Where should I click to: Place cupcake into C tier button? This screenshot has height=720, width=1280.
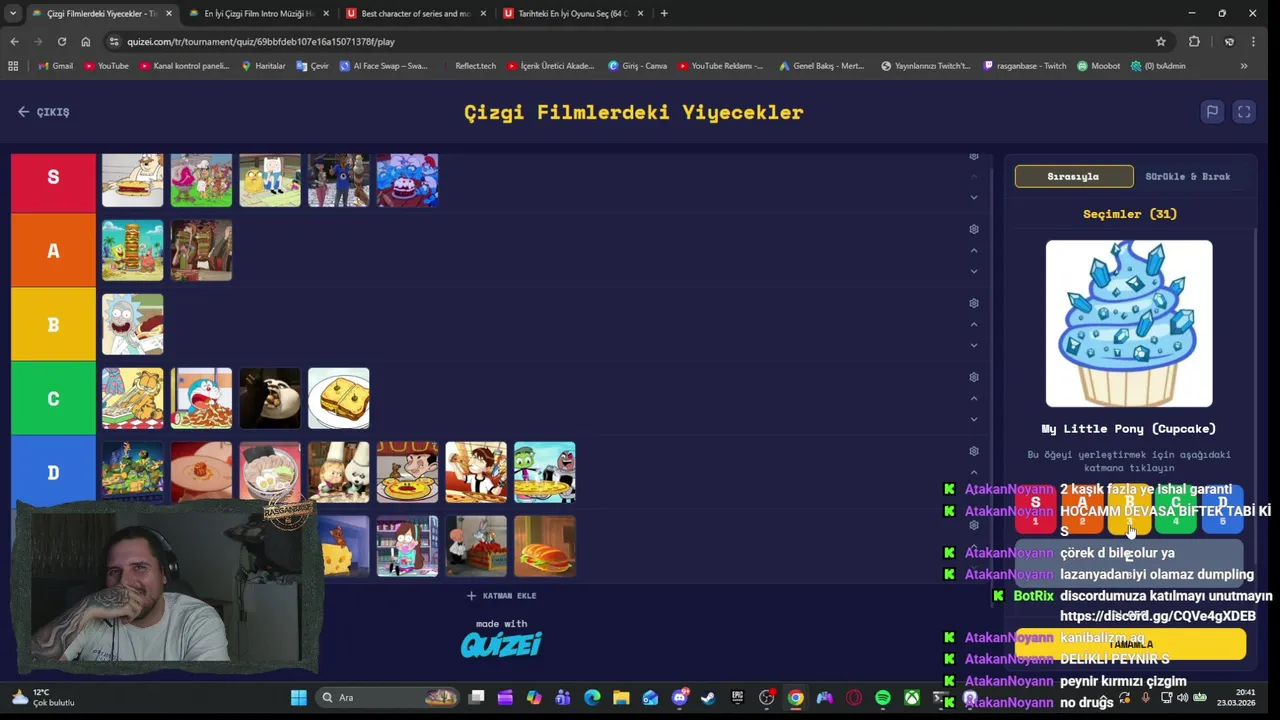coord(1176,509)
